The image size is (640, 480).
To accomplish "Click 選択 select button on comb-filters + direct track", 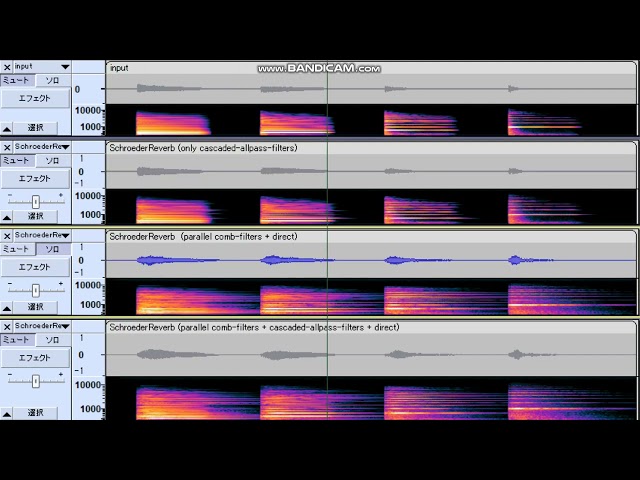I will point(36,307).
